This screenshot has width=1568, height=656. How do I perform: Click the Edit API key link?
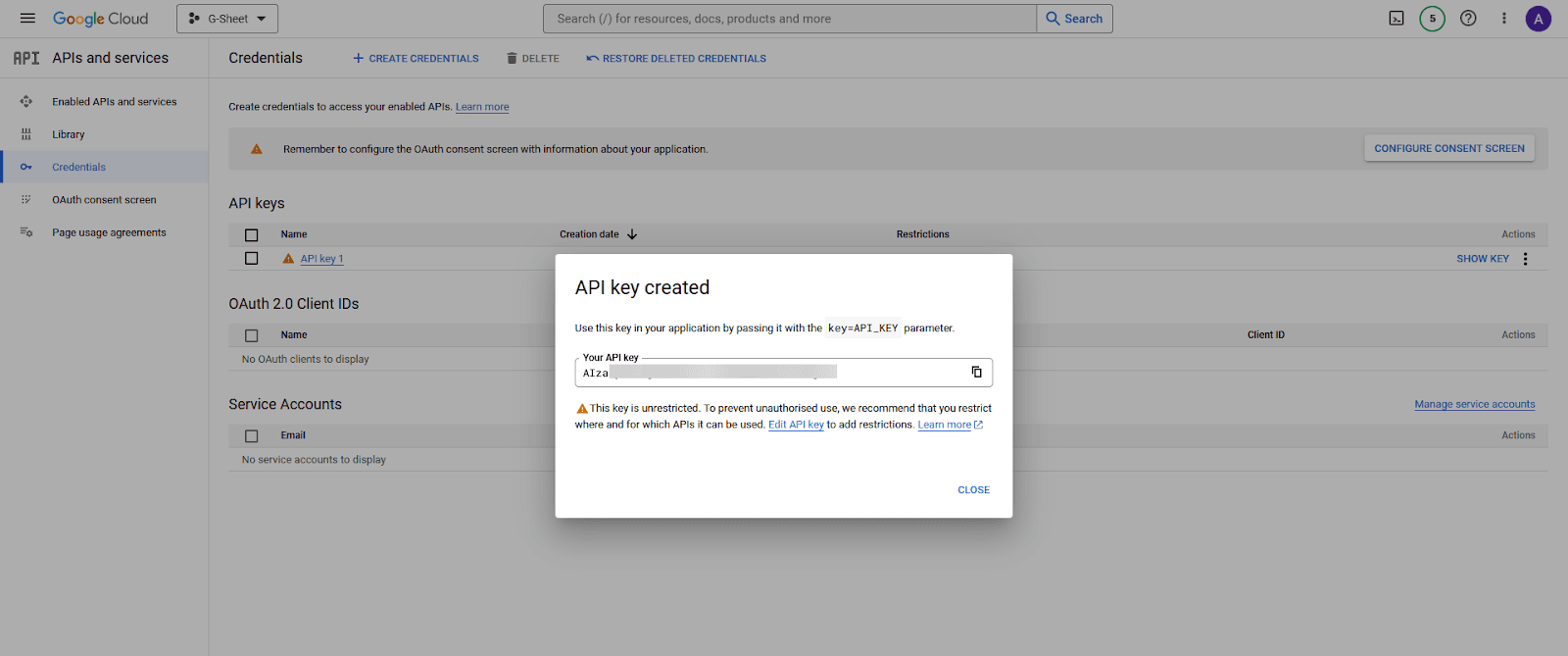796,426
